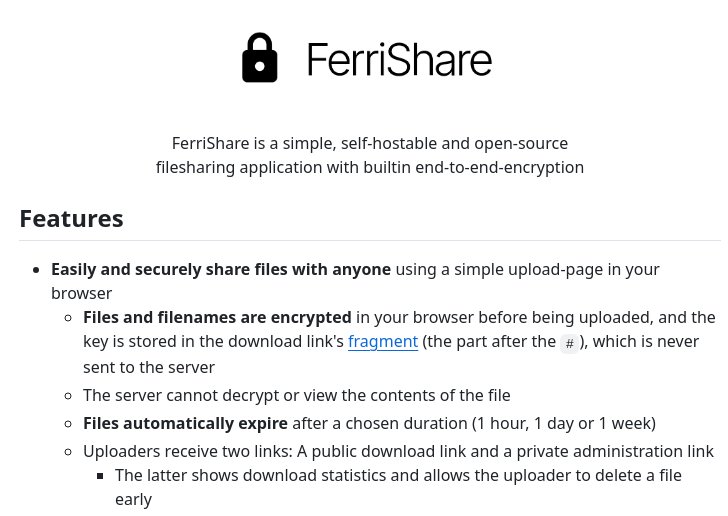Click the FerriShare wordmark title
Screen dimensions: 728x516
[399, 59]
